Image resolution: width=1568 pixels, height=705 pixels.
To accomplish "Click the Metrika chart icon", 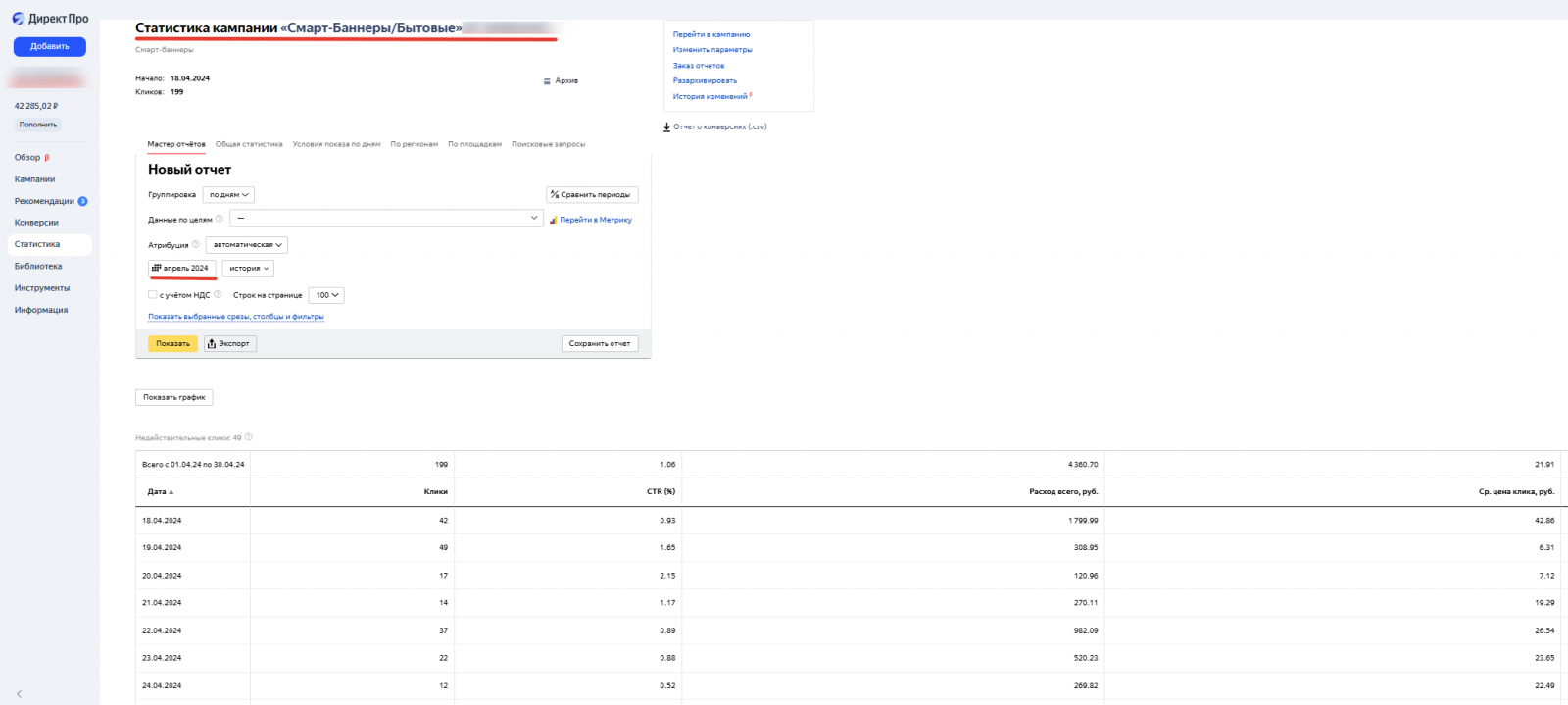I will tap(553, 220).
